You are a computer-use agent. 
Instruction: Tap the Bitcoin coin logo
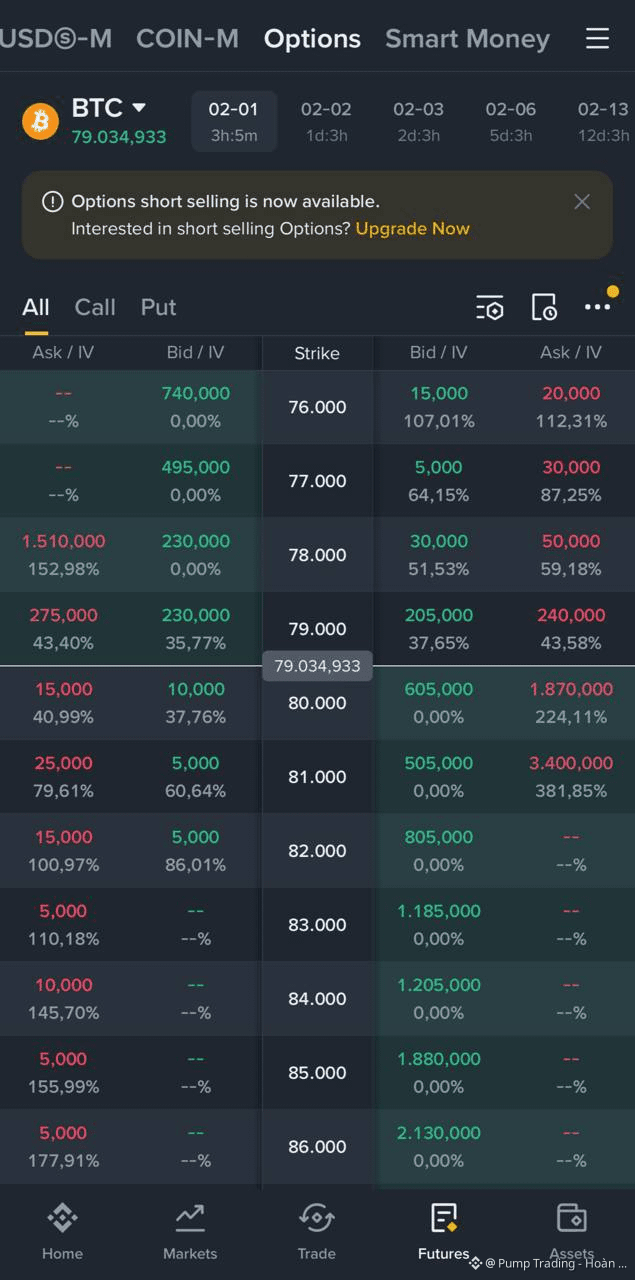(41, 121)
